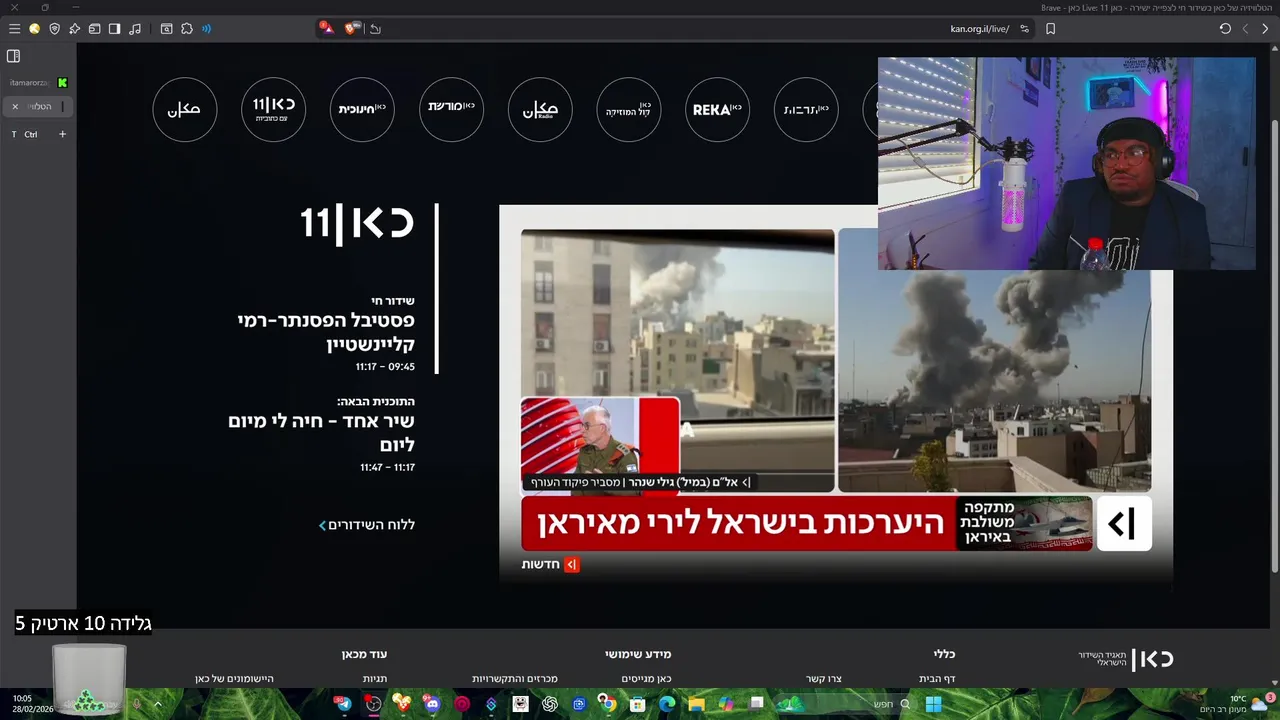Click the Brave Rewards triangle icon

click(x=327, y=28)
